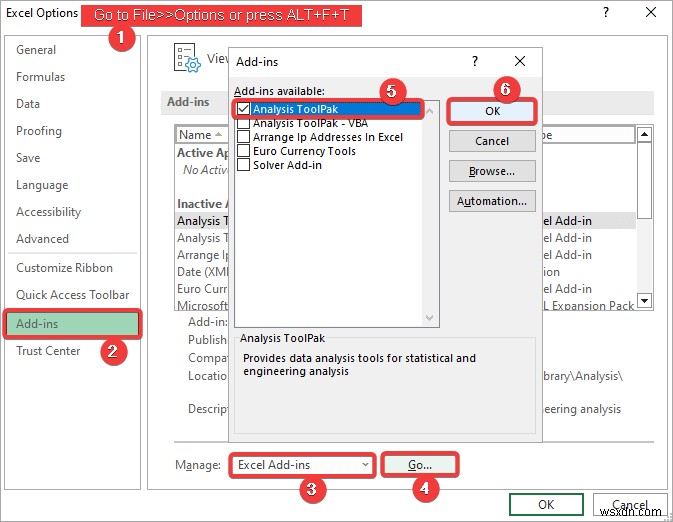Uncheck the Analysis ToolPak checkbox

tap(243, 109)
